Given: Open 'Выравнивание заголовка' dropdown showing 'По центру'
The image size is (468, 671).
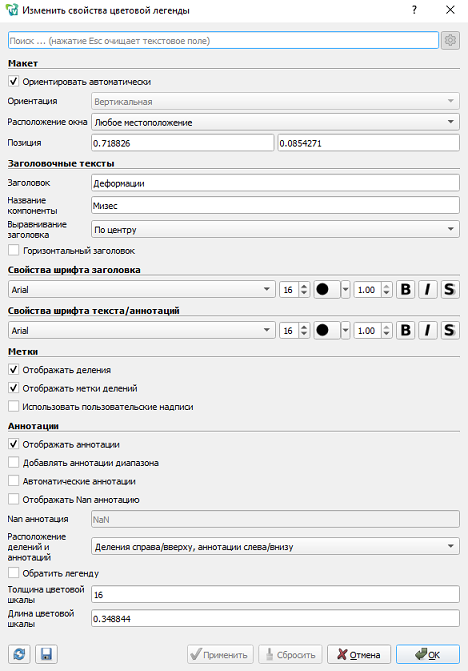Looking at the screenshot, I should (275, 229).
